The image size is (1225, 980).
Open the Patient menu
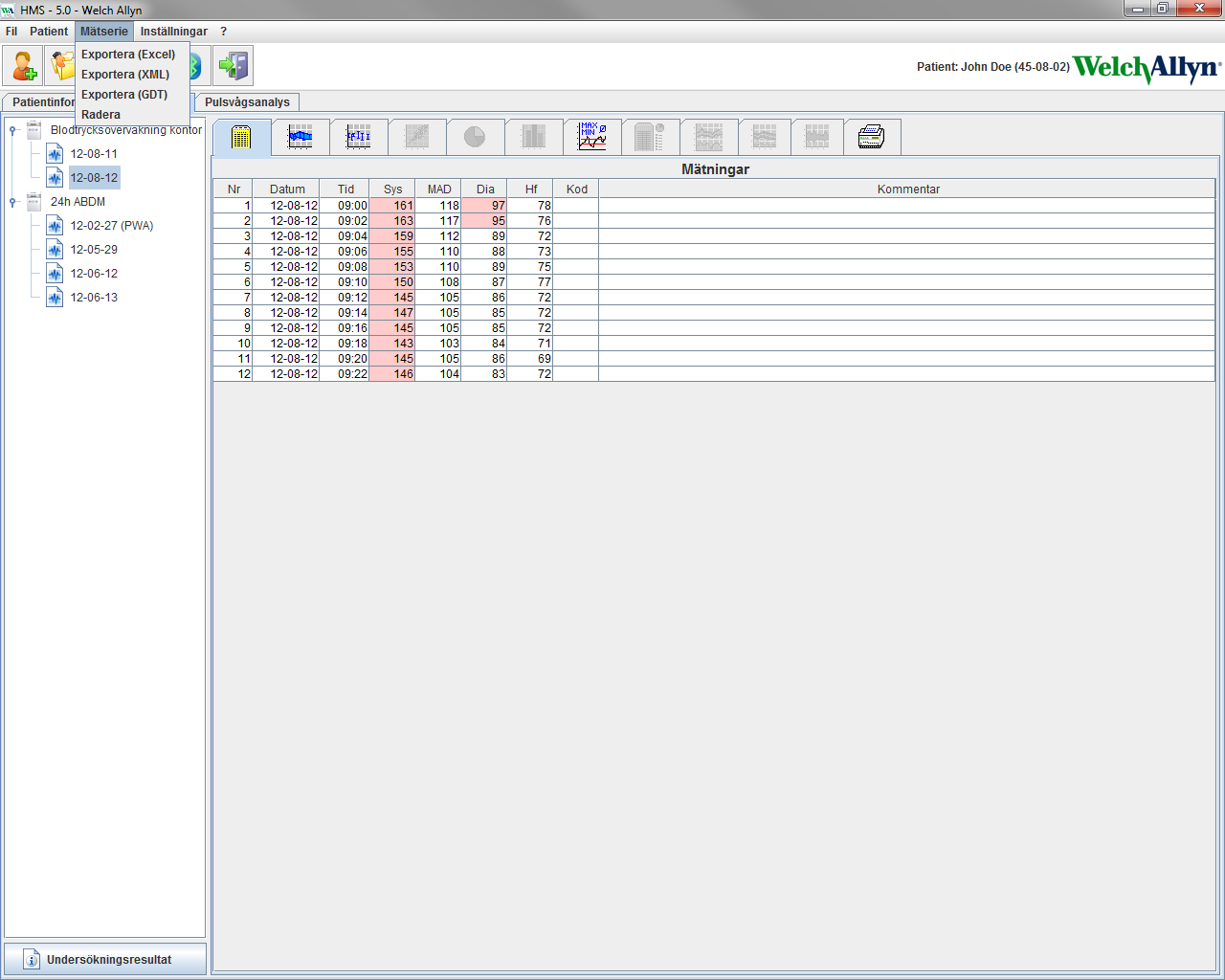tap(49, 32)
